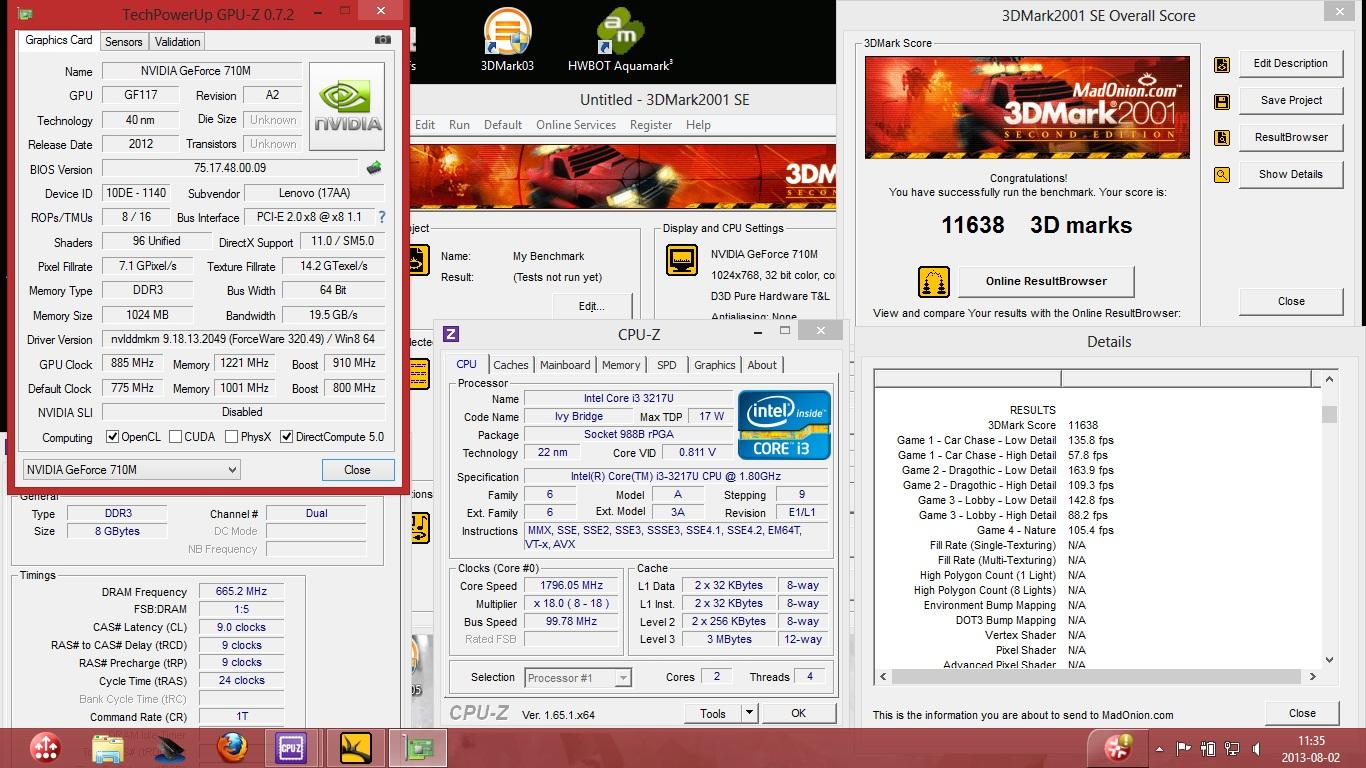
Task: Open the 3DMark2001 Register menu
Action: (x=651, y=125)
